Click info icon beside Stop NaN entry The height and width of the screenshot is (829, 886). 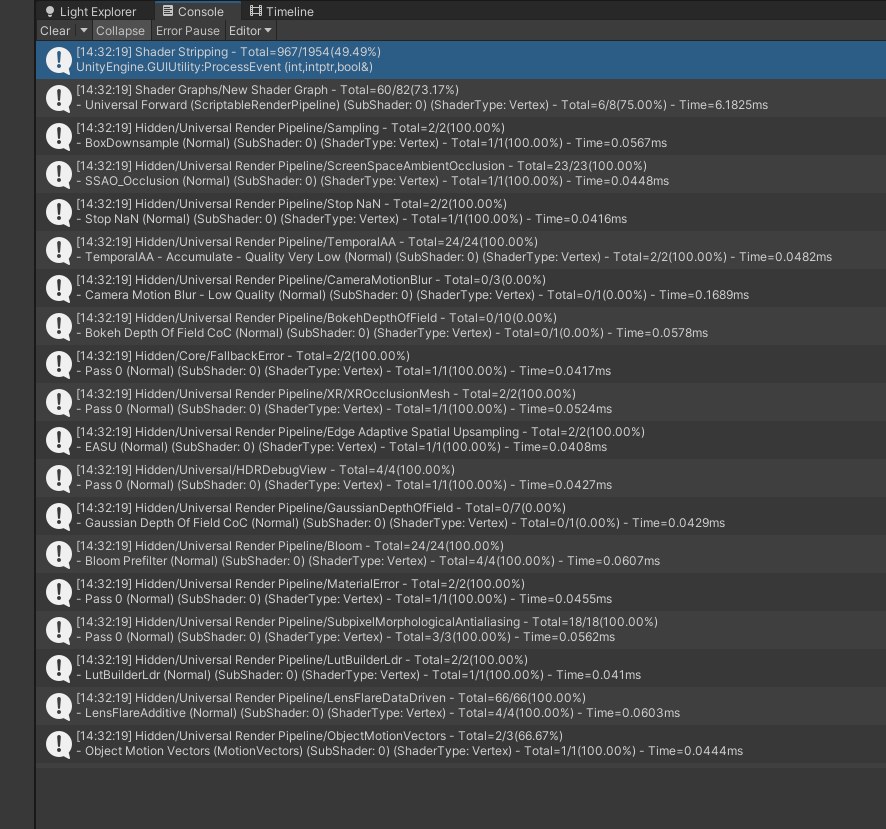59,211
